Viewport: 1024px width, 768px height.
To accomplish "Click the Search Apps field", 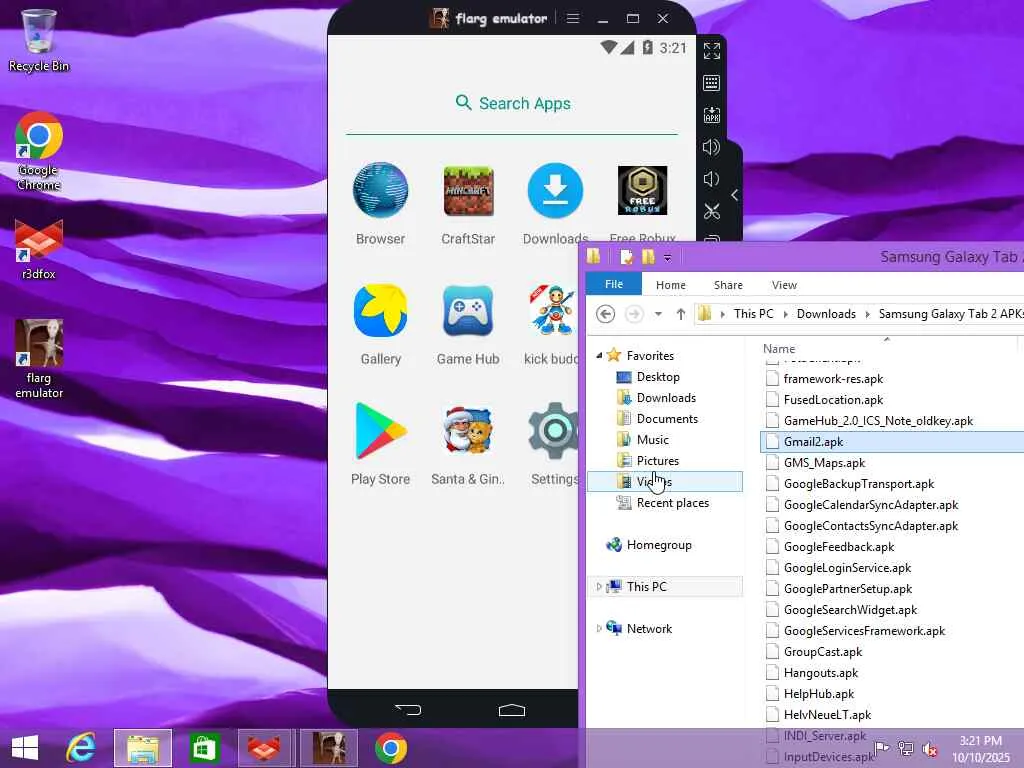I will pyautogui.click(x=512, y=103).
